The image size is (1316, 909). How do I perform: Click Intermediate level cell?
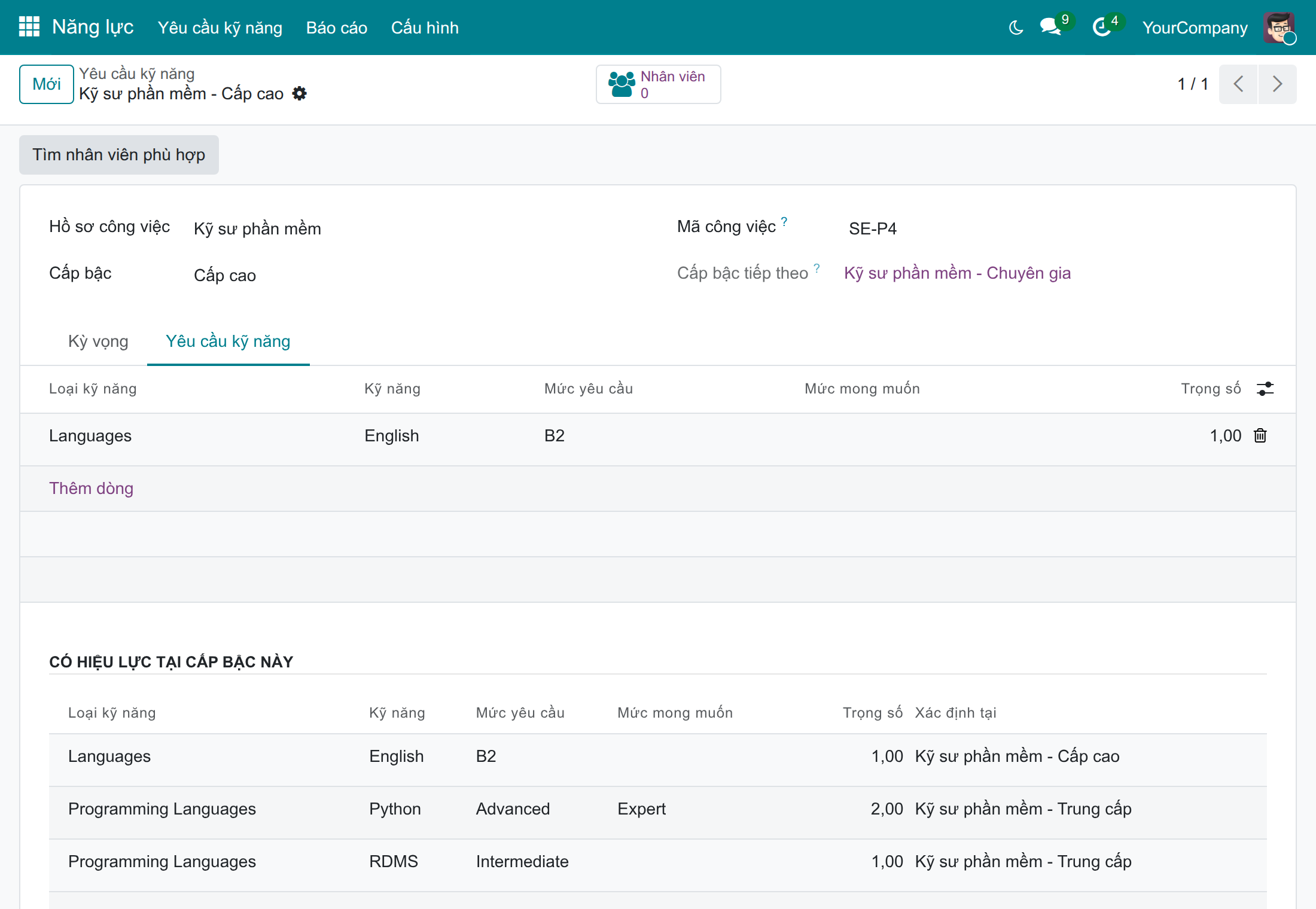[x=522, y=862]
